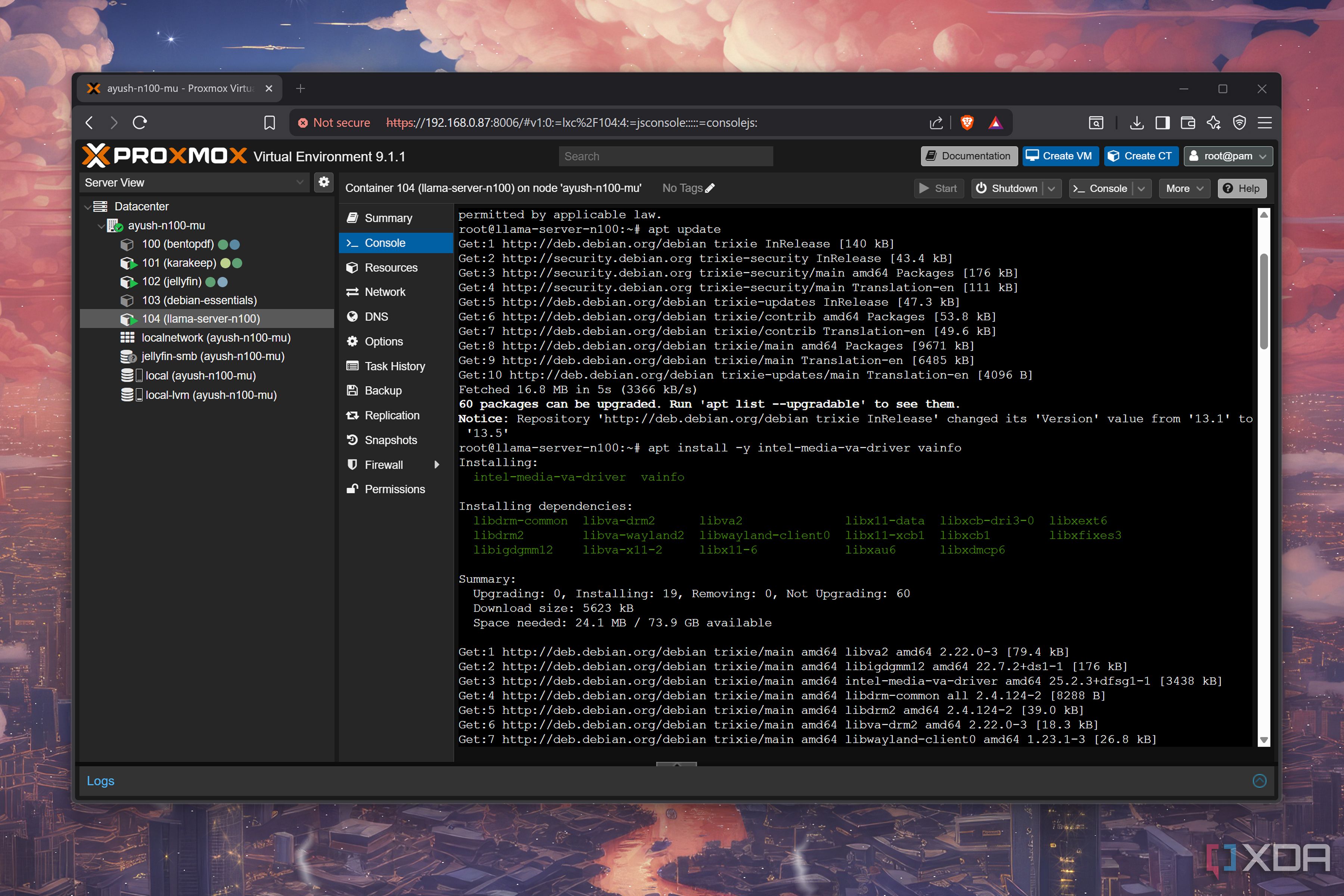Open the Resources tab
1344x896 pixels.
pos(396,267)
